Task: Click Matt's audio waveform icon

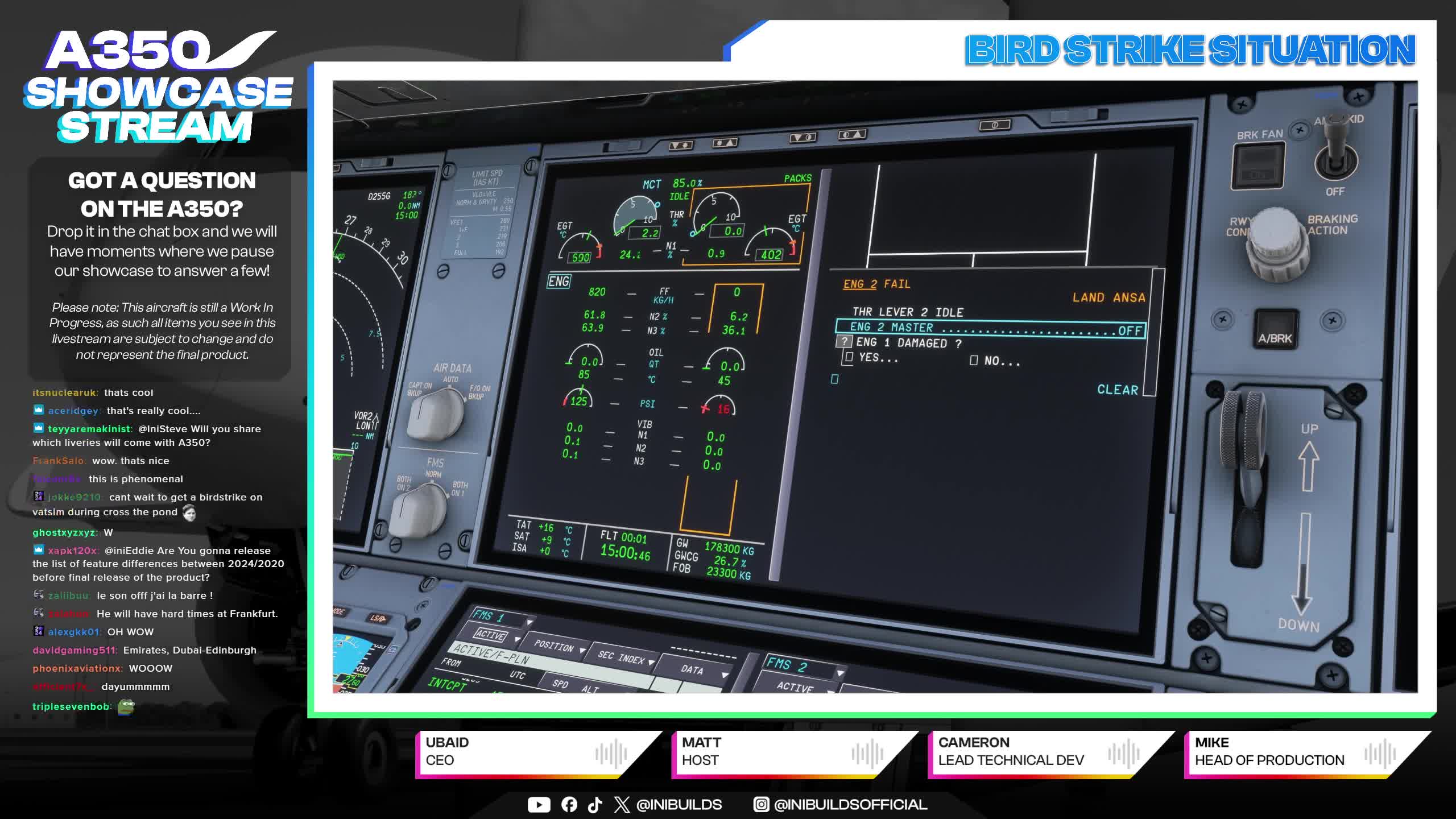Action: (x=867, y=754)
